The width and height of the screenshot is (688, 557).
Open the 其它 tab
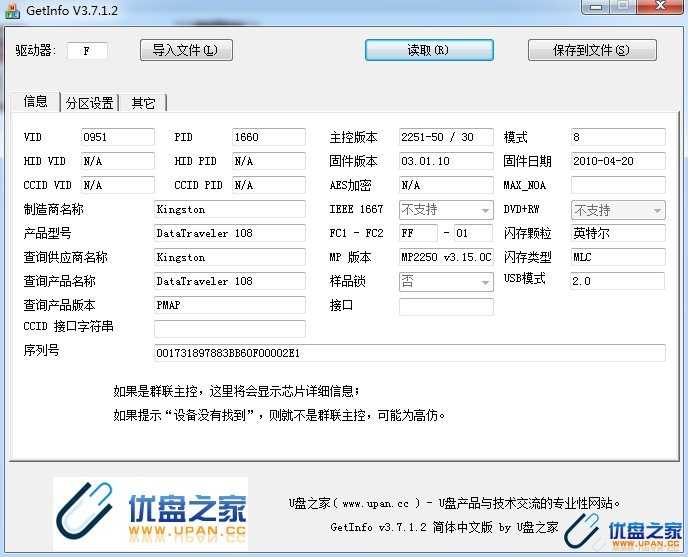[144, 103]
